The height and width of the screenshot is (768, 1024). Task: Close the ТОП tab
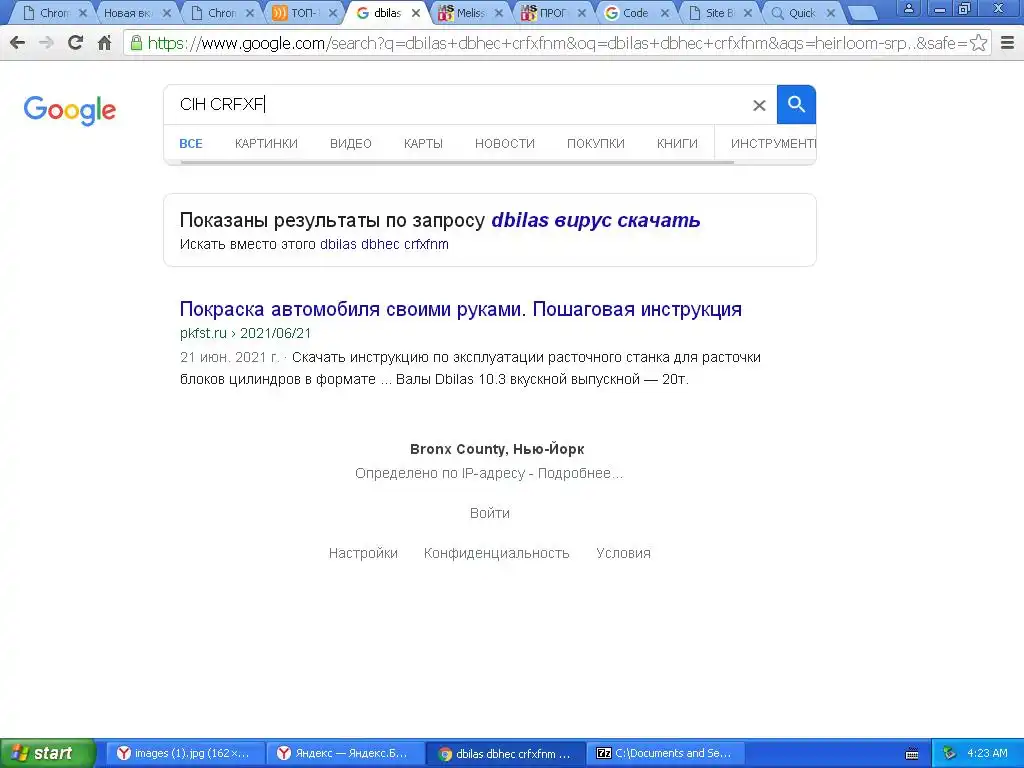[333, 13]
